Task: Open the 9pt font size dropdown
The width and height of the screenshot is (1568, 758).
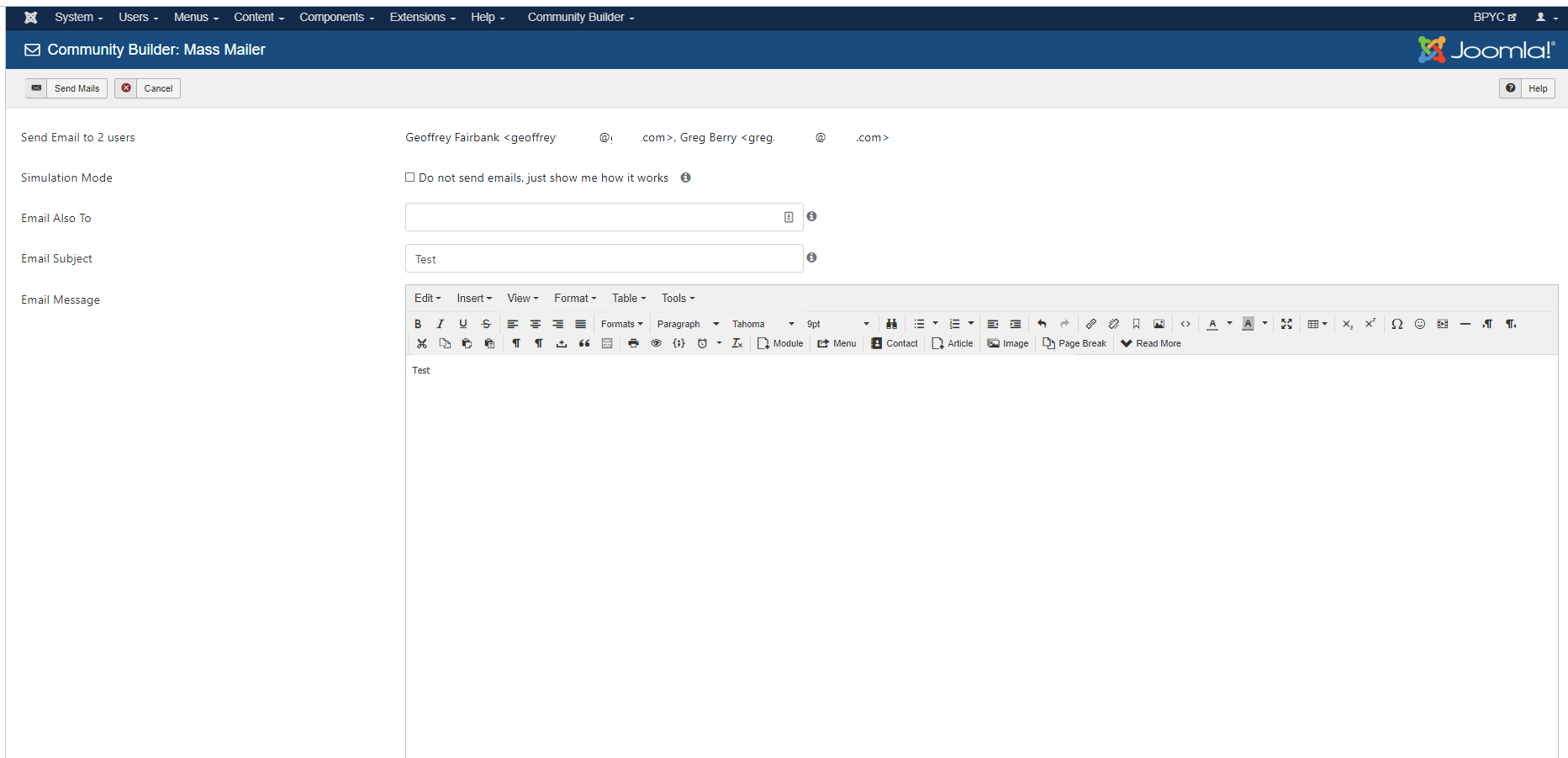Action: click(x=837, y=324)
